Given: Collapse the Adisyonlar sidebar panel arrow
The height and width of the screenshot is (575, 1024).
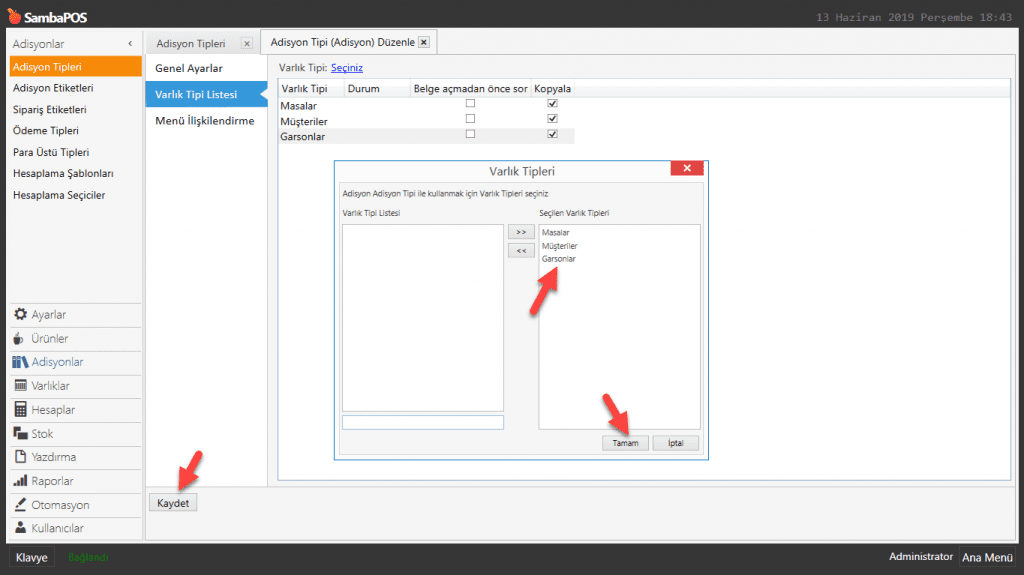Looking at the screenshot, I should tap(130, 44).
